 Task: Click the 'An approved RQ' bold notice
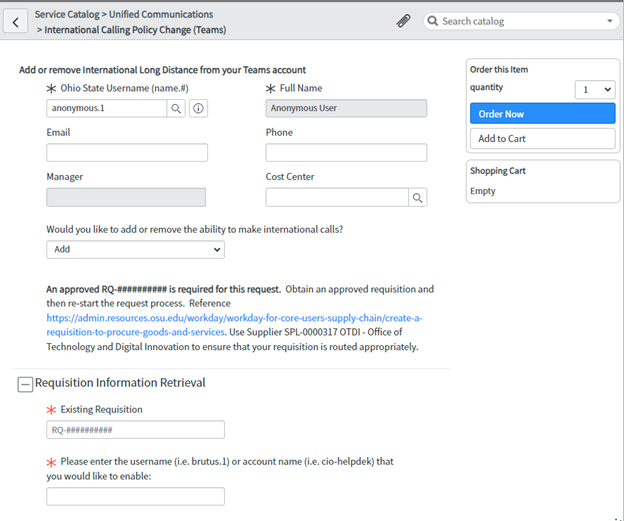click(164, 289)
